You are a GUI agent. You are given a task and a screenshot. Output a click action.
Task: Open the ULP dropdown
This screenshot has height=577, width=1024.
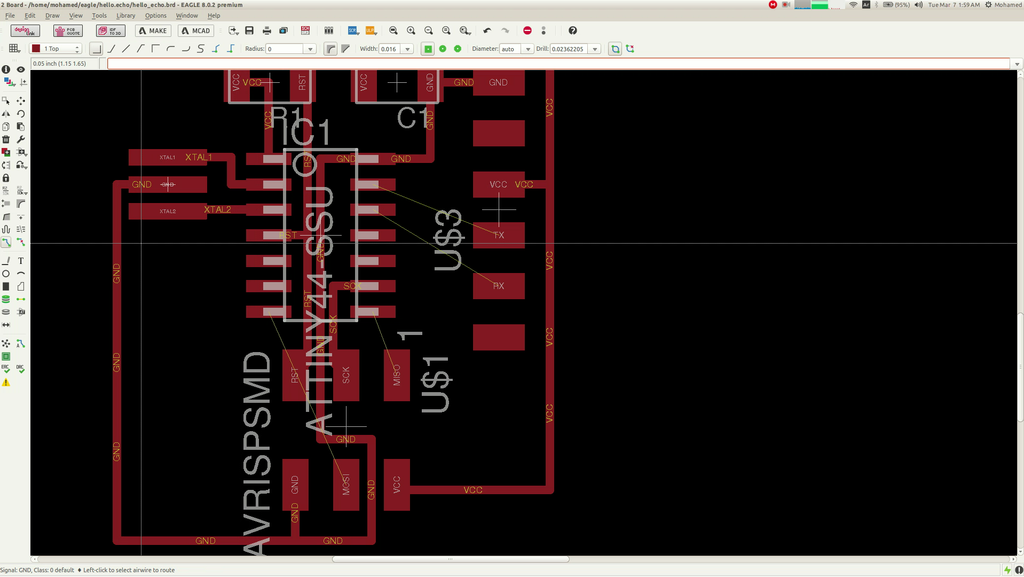point(370,31)
